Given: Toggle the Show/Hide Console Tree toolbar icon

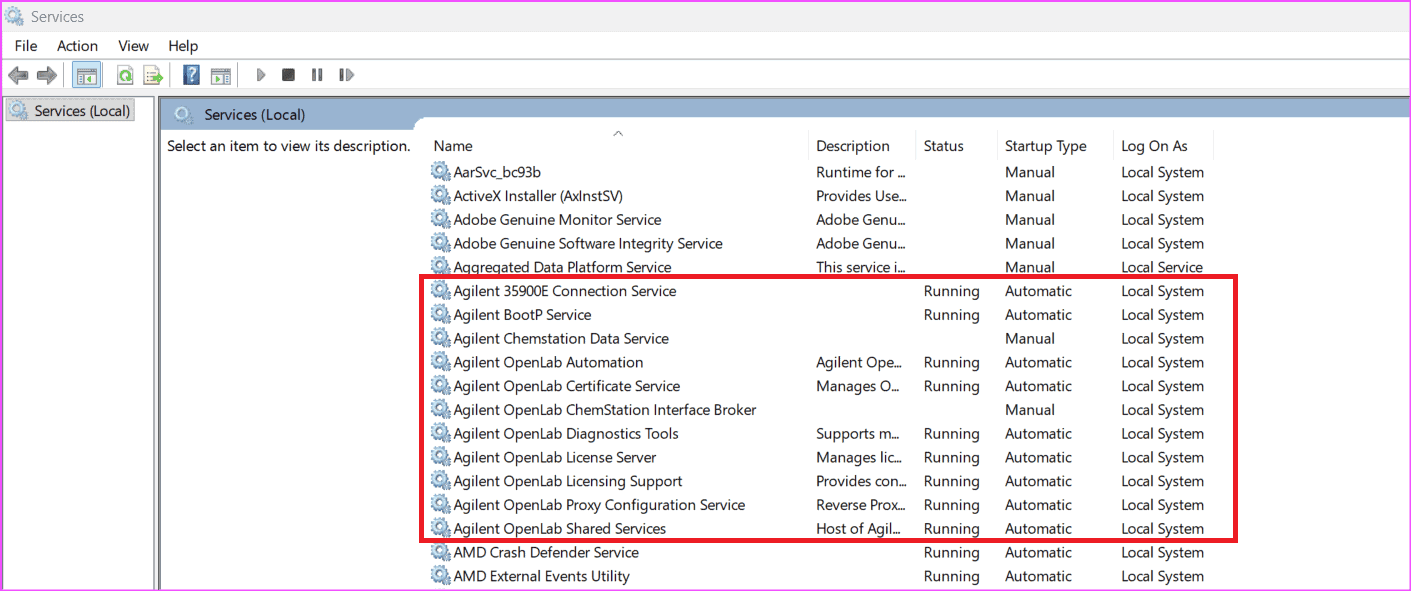Looking at the screenshot, I should tap(87, 75).
